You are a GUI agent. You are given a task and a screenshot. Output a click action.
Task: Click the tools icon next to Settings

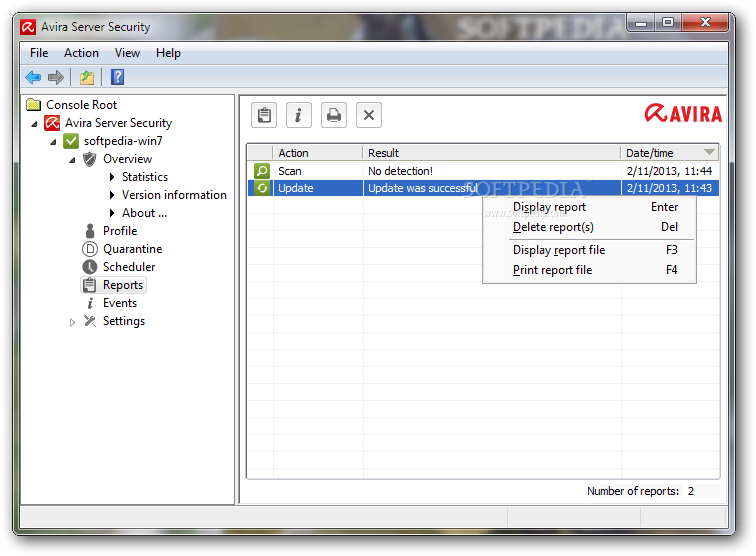click(x=90, y=321)
